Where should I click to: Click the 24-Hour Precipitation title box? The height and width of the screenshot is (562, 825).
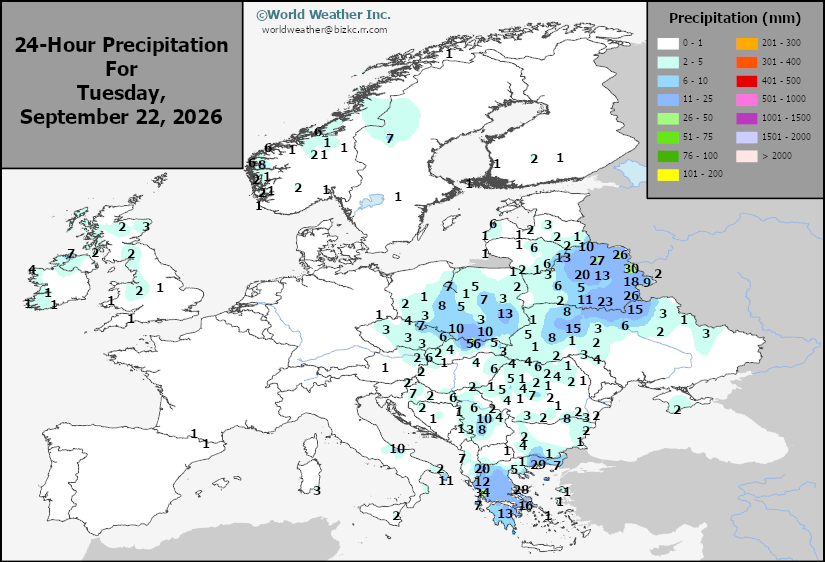click(122, 85)
